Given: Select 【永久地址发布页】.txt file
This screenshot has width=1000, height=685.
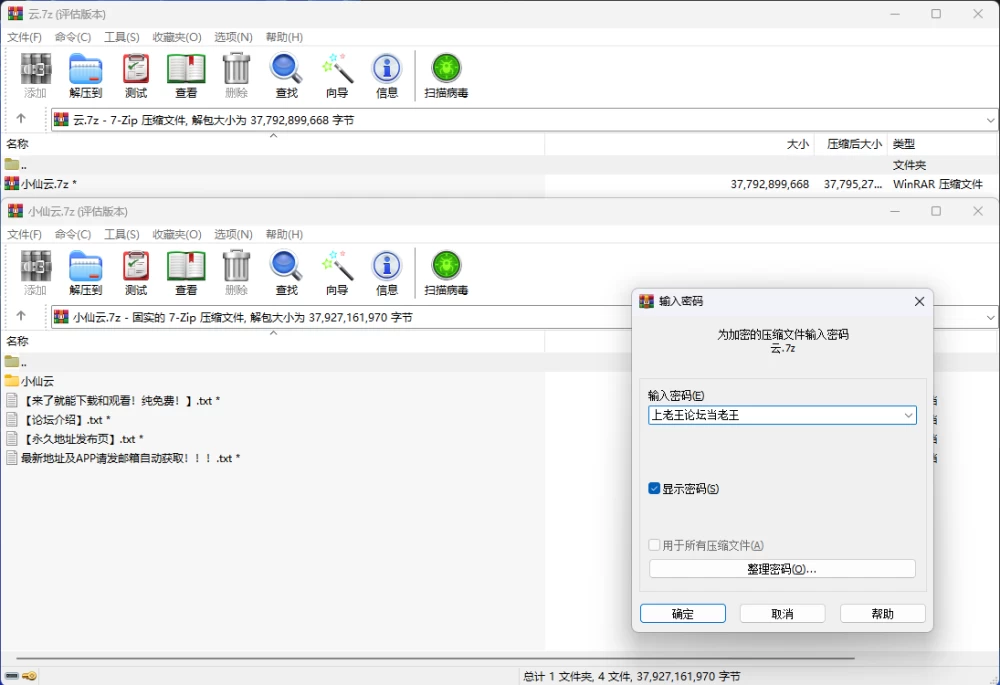Looking at the screenshot, I should click(x=75, y=439).
